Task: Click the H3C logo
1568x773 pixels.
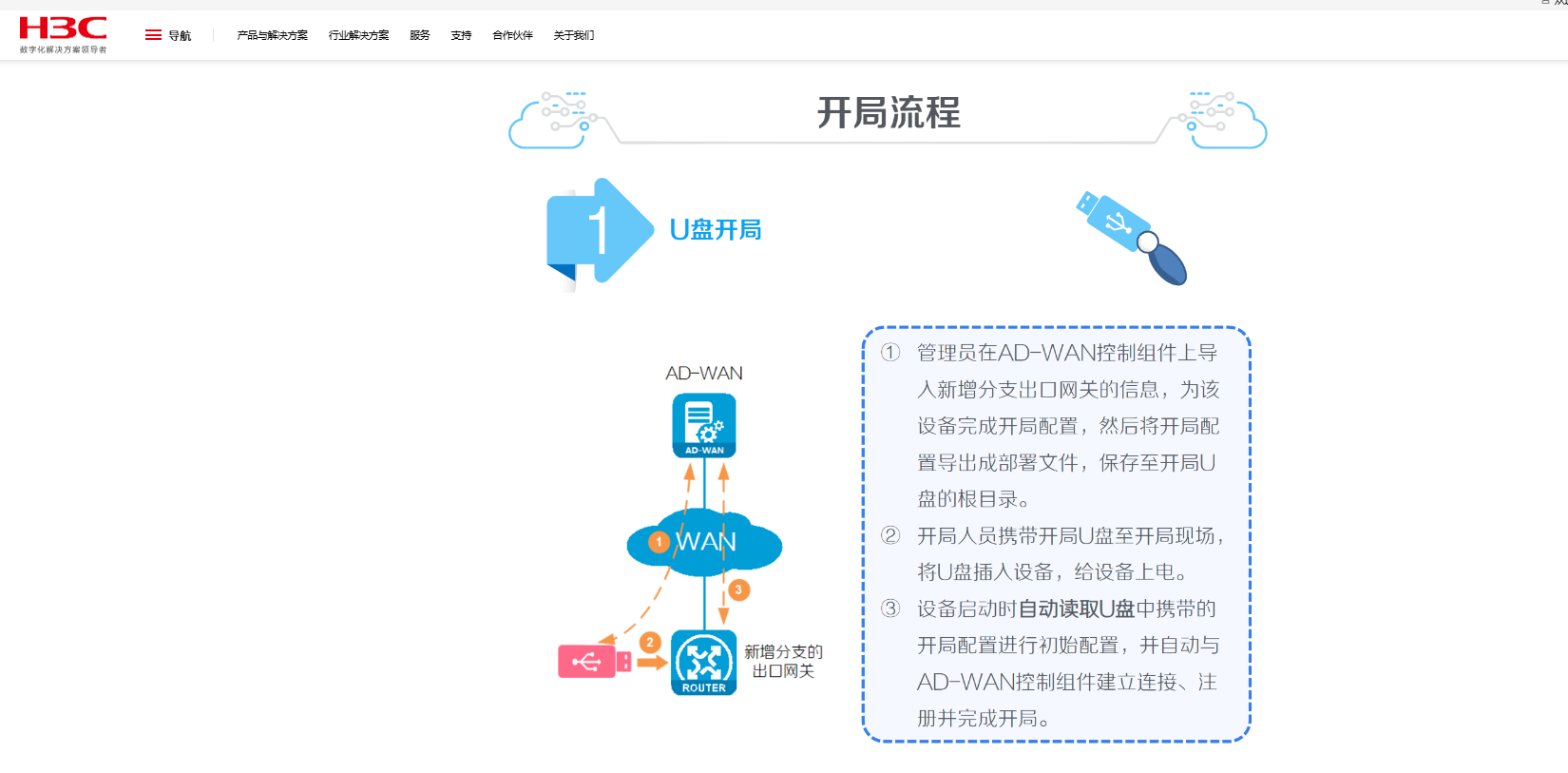Action: (x=63, y=34)
